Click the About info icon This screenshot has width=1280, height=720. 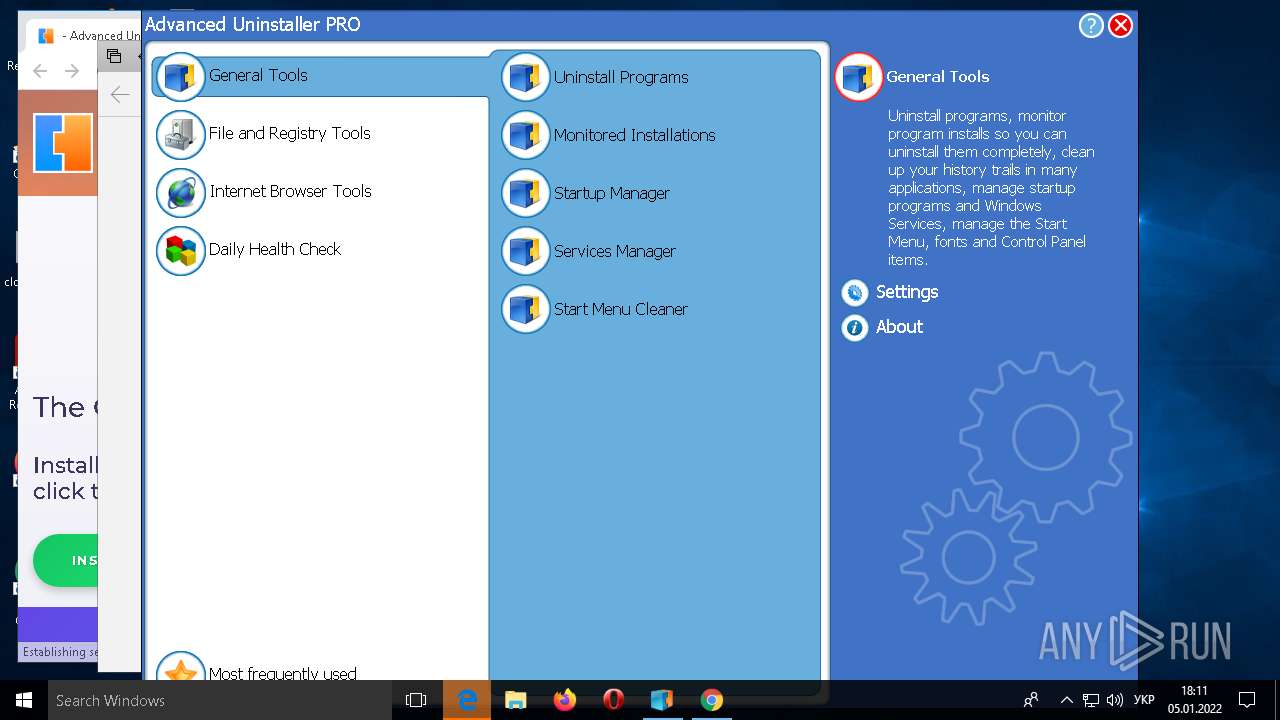pos(855,328)
